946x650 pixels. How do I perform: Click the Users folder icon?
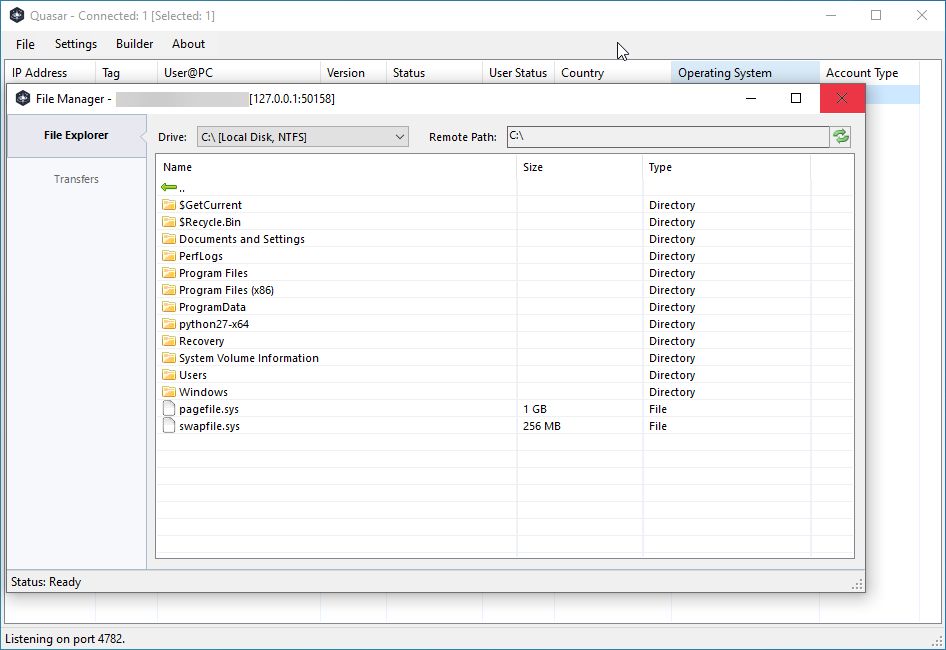tap(169, 374)
